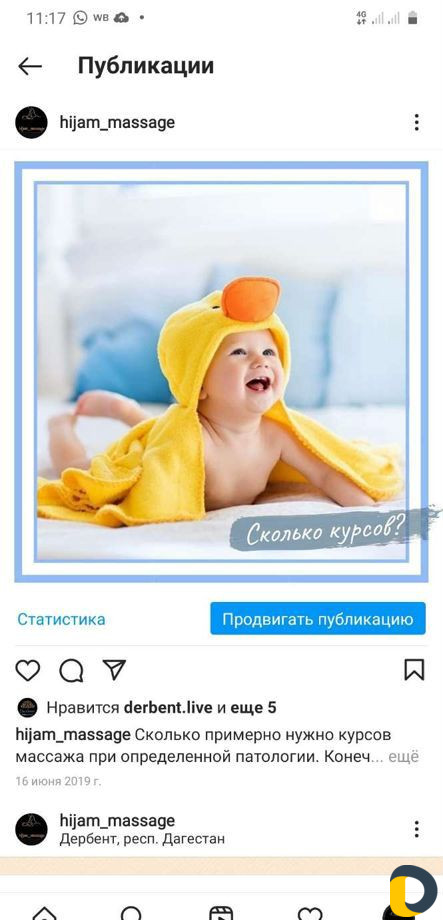Like the post with the heart icon
The height and width of the screenshot is (920, 443).
[x=28, y=670]
